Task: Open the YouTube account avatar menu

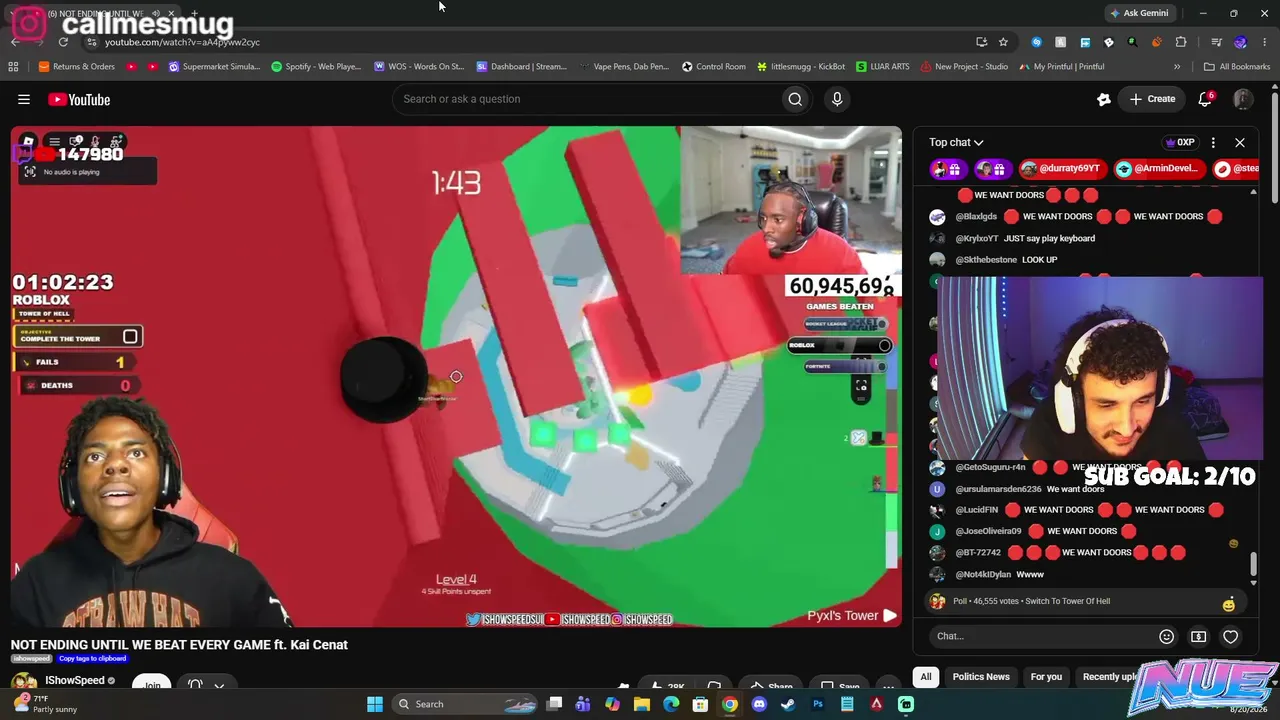Action: 1242,99
